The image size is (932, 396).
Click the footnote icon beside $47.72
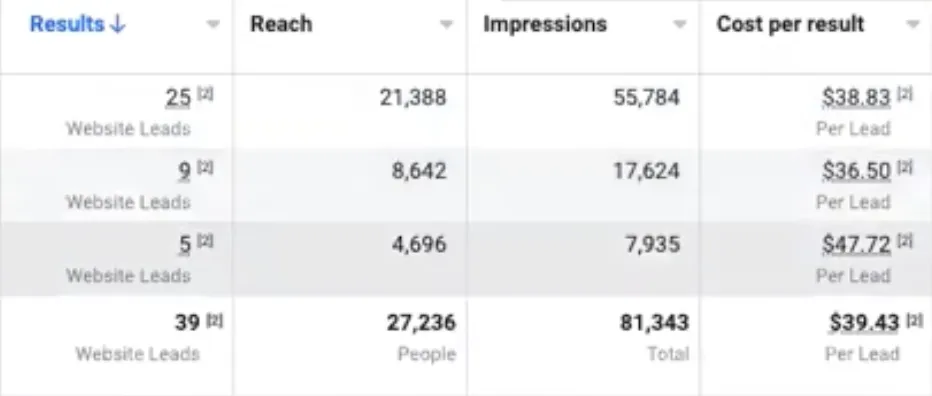(x=904, y=241)
